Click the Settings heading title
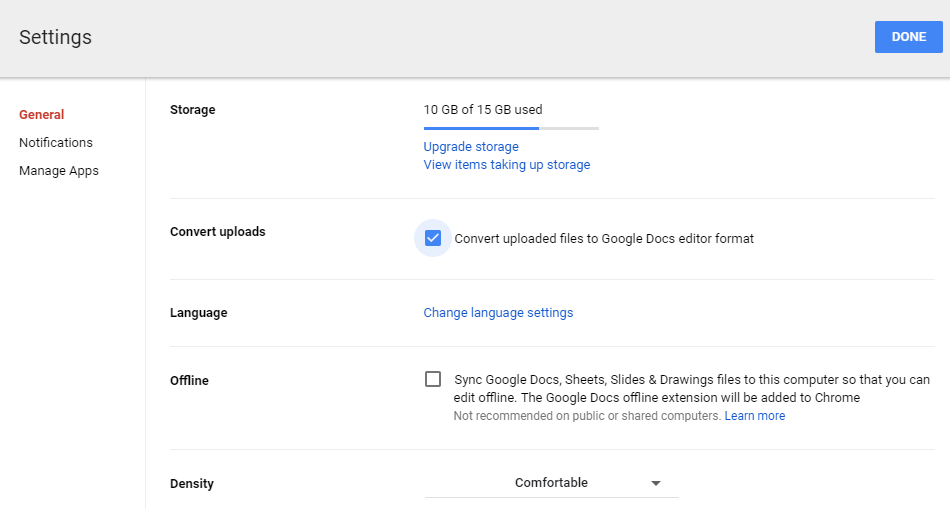This screenshot has height=509, width=950. coord(55,37)
